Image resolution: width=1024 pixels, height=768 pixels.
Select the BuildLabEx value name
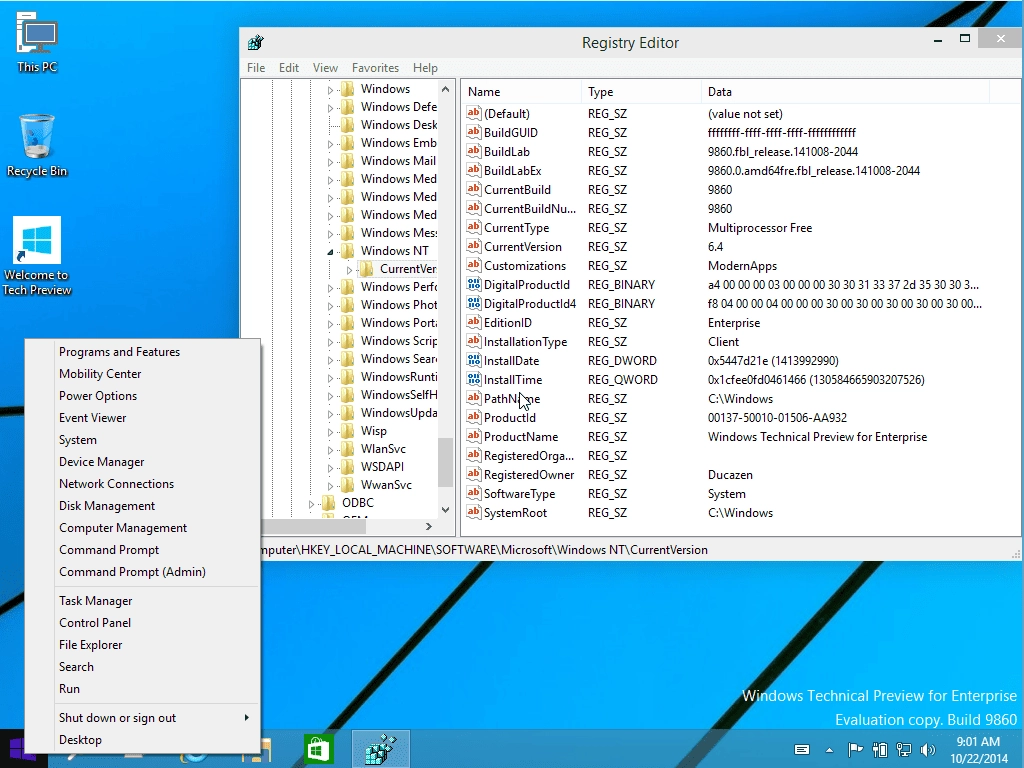(513, 171)
